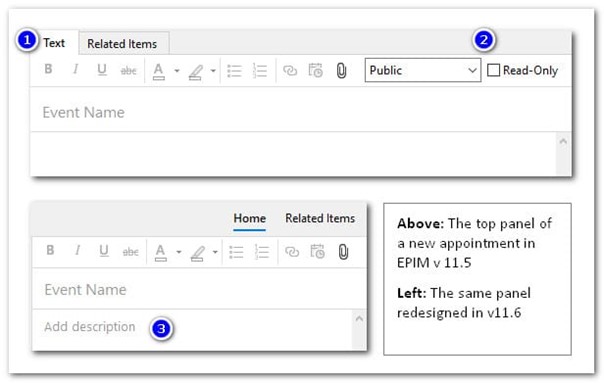Open highlight color dropdown arrow in bottom panel

pos(215,252)
